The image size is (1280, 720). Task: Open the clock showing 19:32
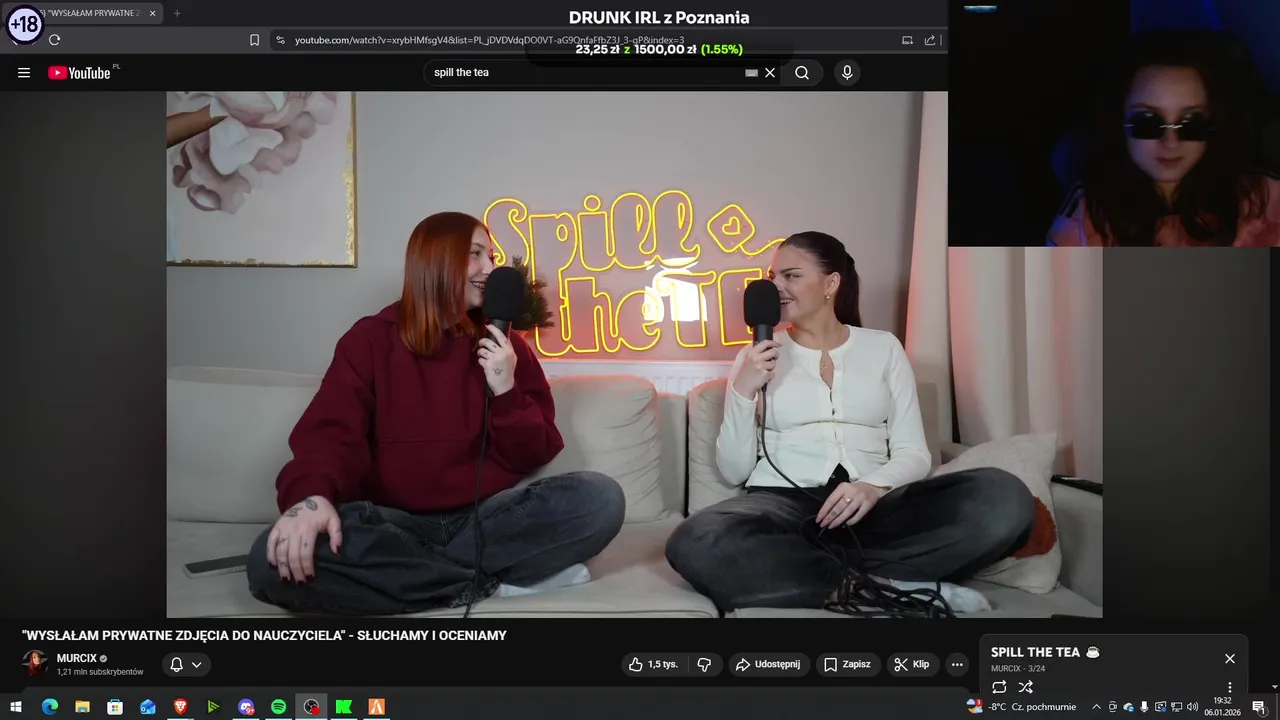(1222, 707)
